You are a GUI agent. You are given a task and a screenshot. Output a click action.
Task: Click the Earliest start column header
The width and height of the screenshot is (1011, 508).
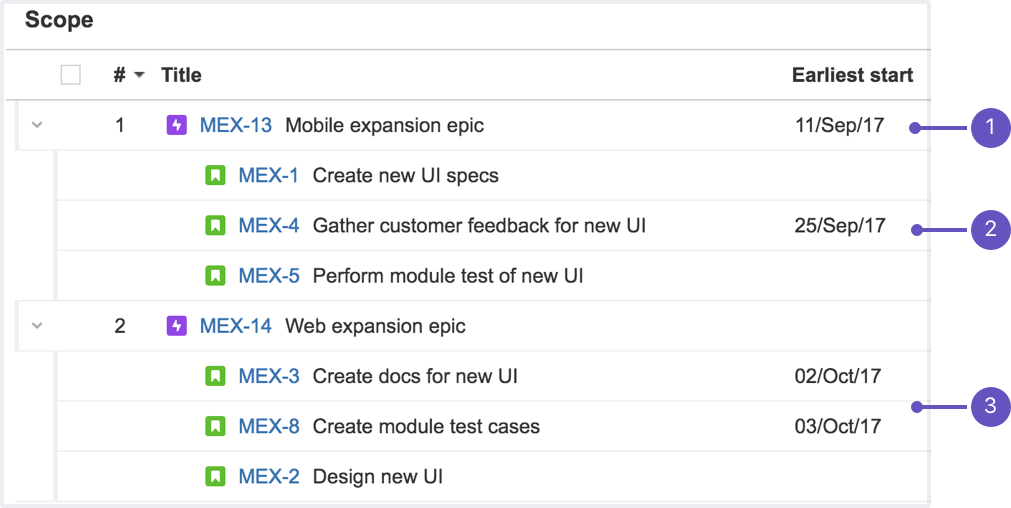point(852,75)
